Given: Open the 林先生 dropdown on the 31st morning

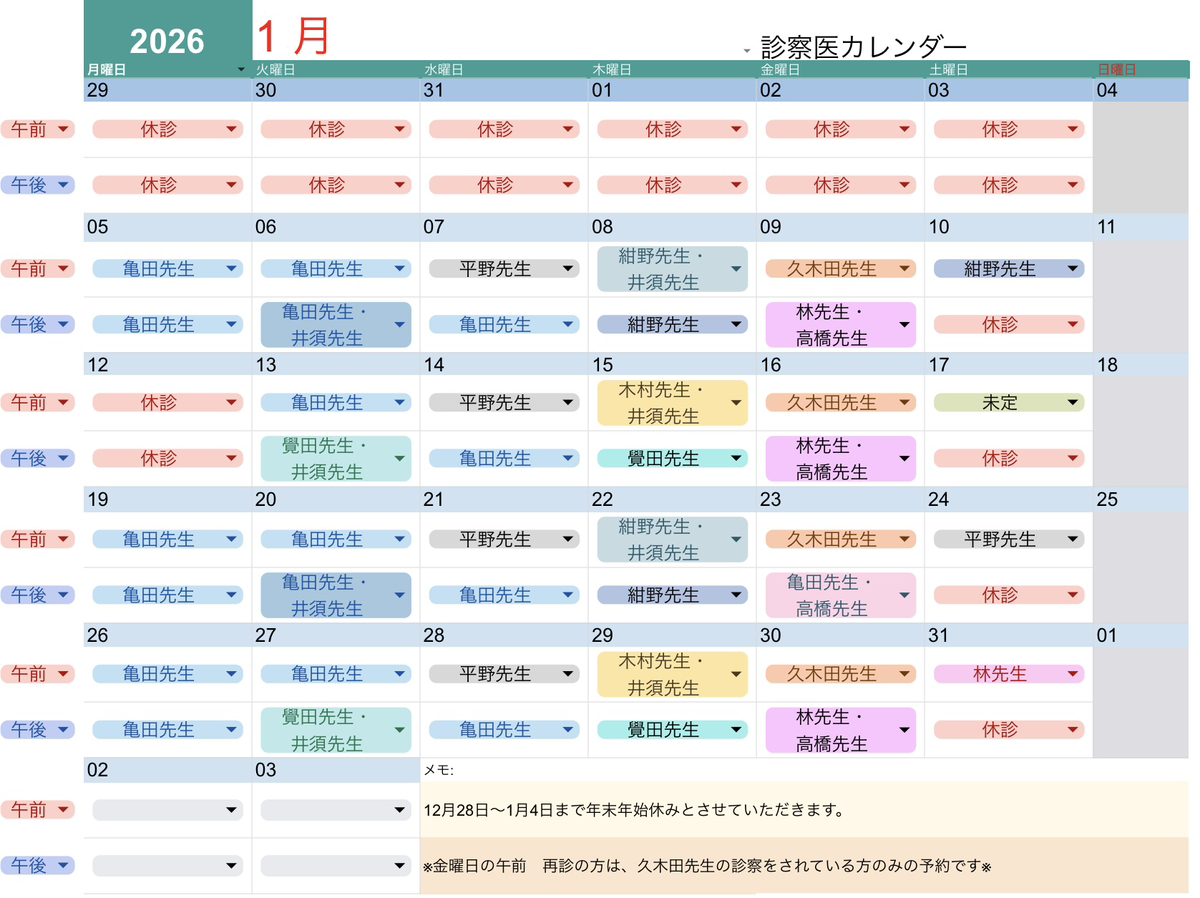Looking at the screenshot, I should (x=1073, y=674).
